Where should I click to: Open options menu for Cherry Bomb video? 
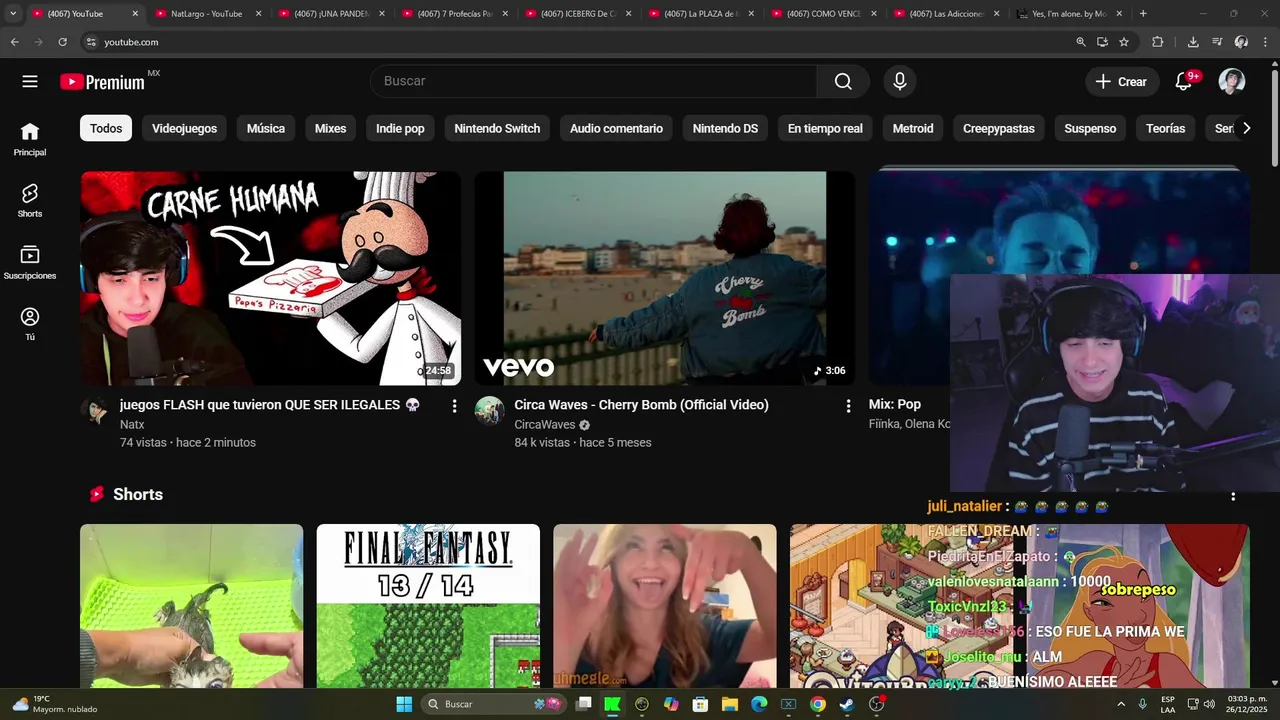[848, 406]
